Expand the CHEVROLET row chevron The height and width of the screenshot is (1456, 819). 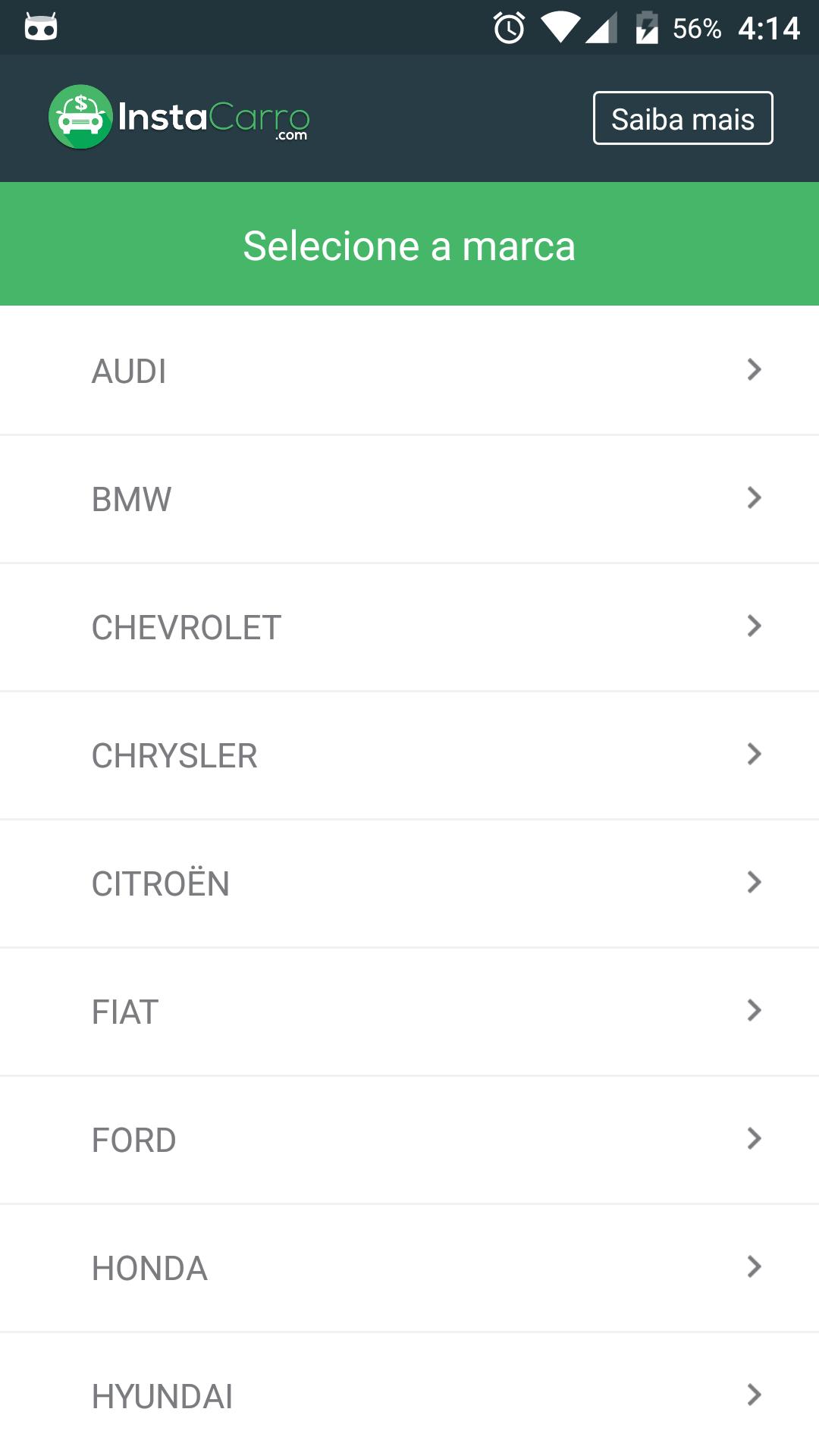pos(754,626)
